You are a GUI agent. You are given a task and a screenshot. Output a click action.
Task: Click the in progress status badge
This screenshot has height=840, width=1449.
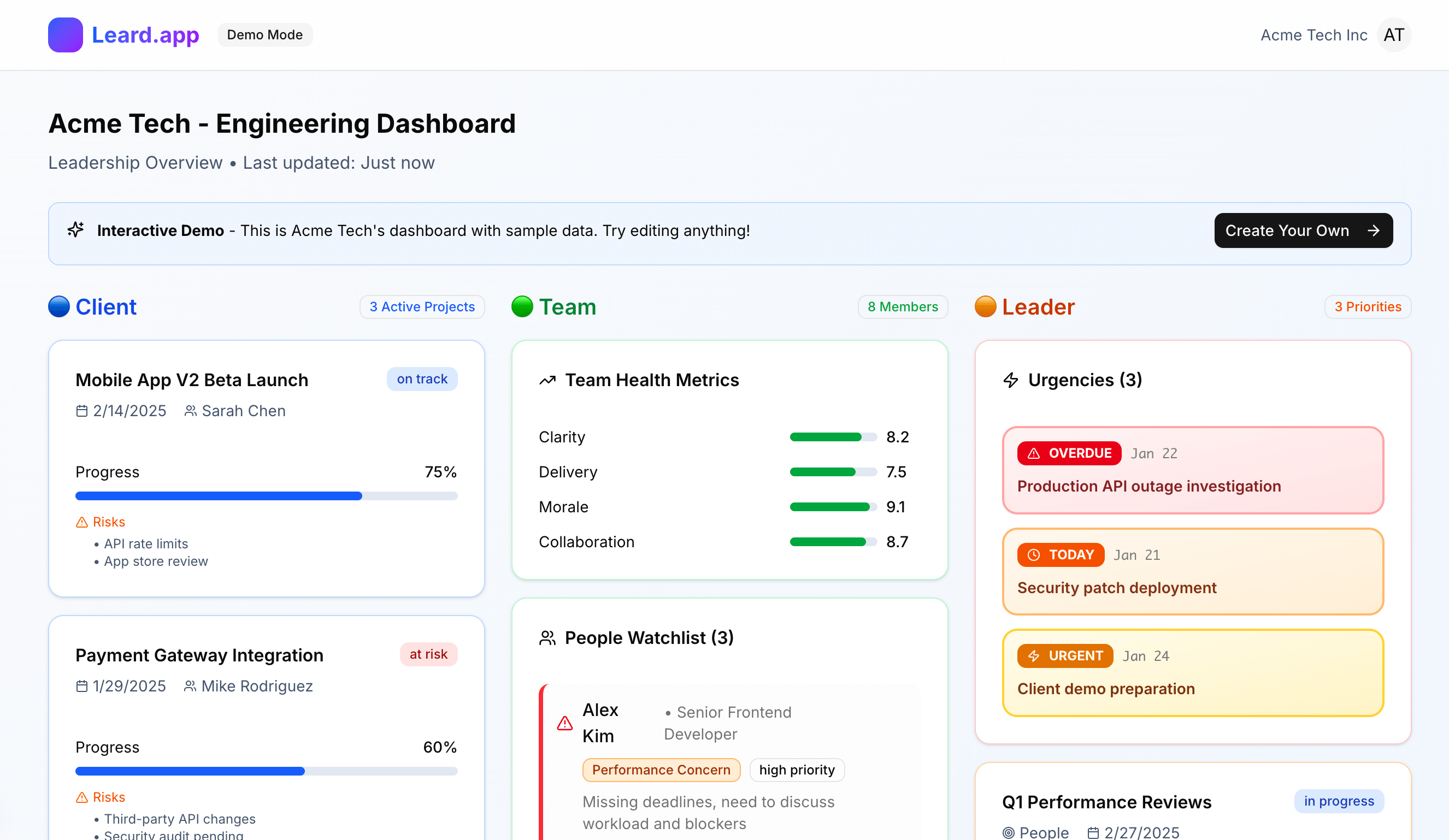1339,801
